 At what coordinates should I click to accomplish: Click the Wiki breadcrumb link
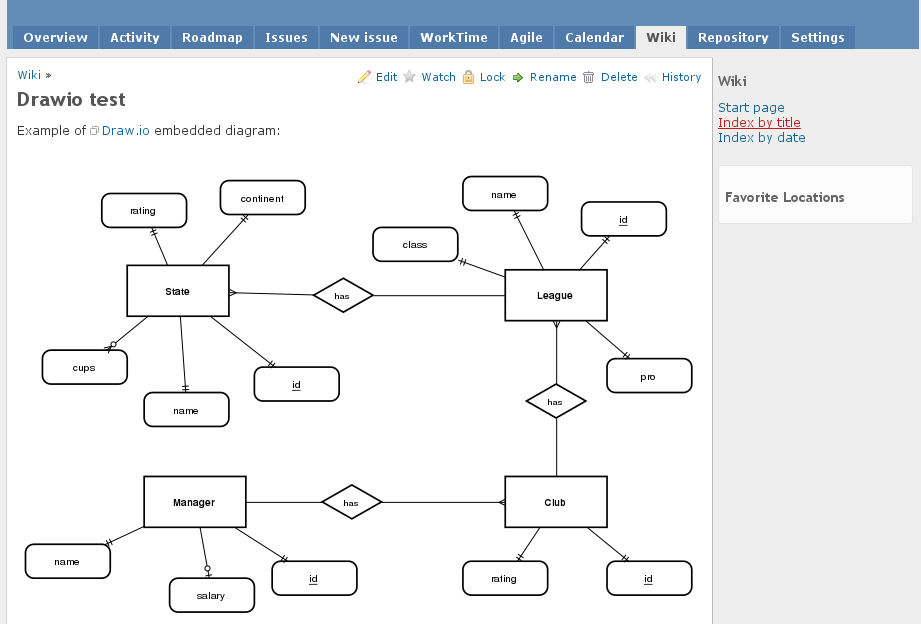29,75
